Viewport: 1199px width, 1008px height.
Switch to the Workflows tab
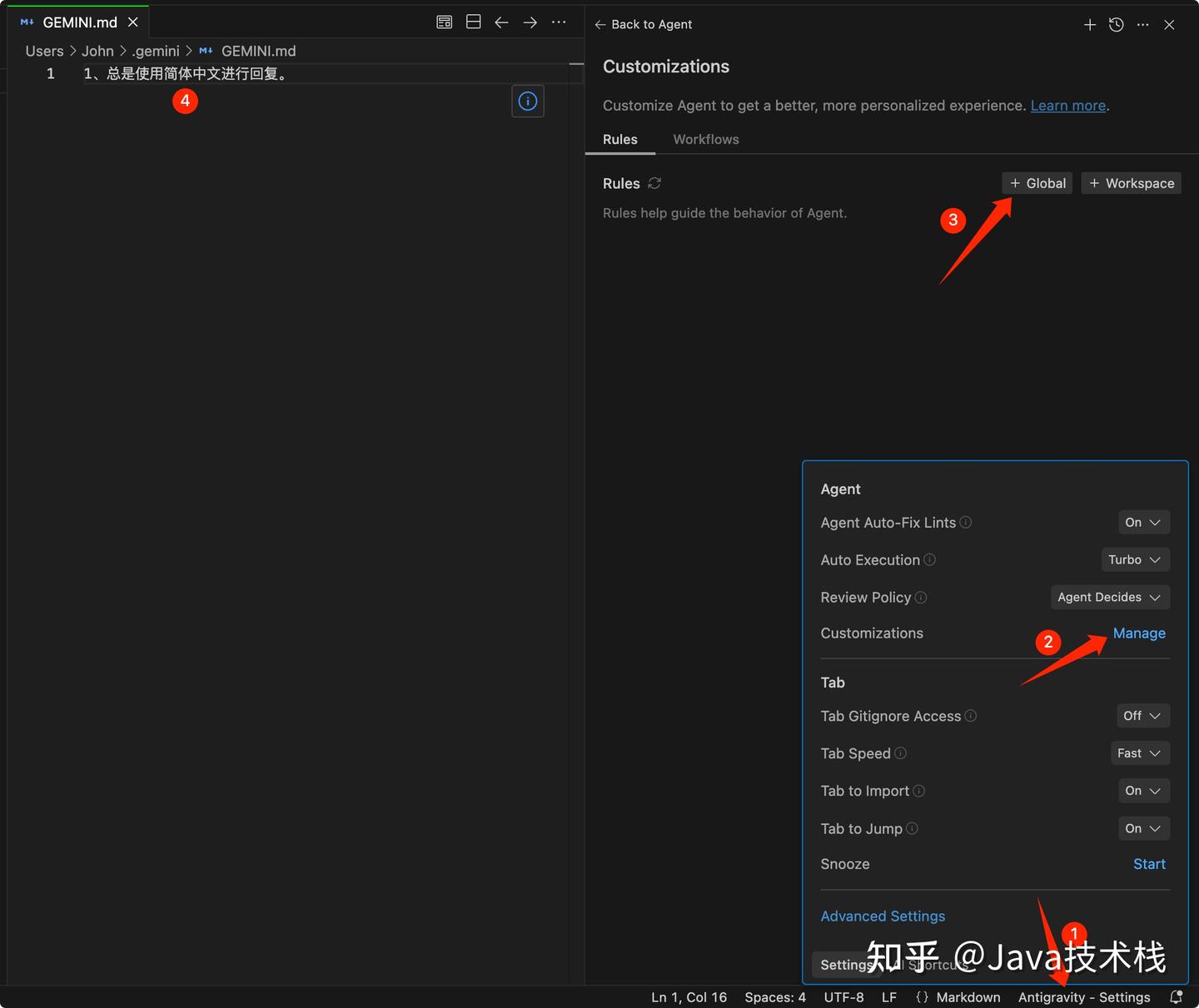tap(705, 139)
